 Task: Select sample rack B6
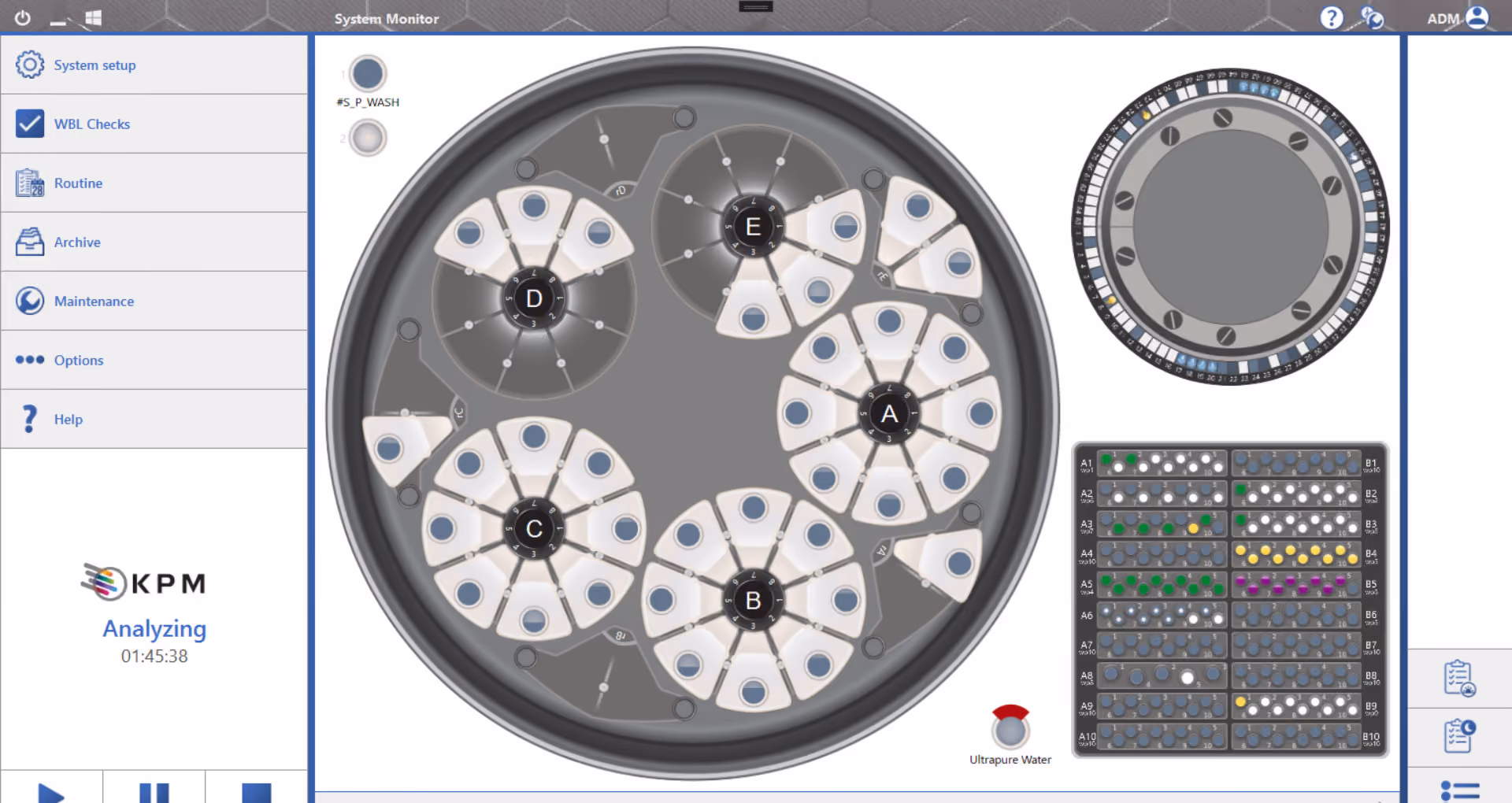tap(1296, 615)
